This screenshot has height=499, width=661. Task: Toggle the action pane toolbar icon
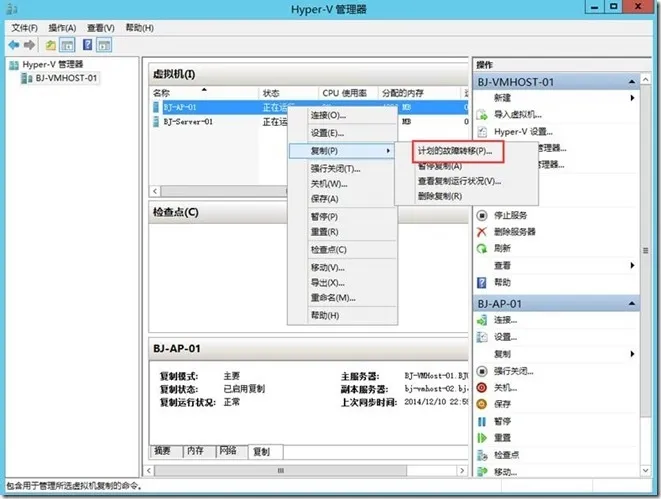coord(104,45)
